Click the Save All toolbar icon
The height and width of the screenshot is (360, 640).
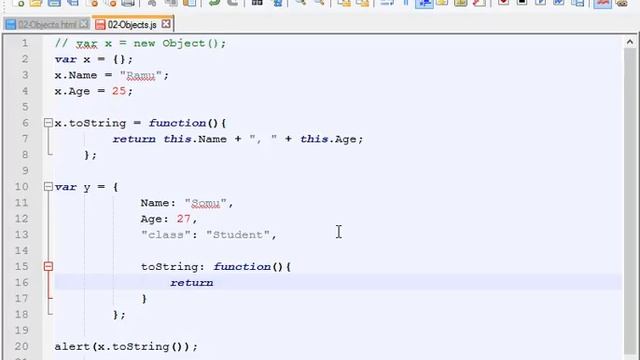click(73, 3)
